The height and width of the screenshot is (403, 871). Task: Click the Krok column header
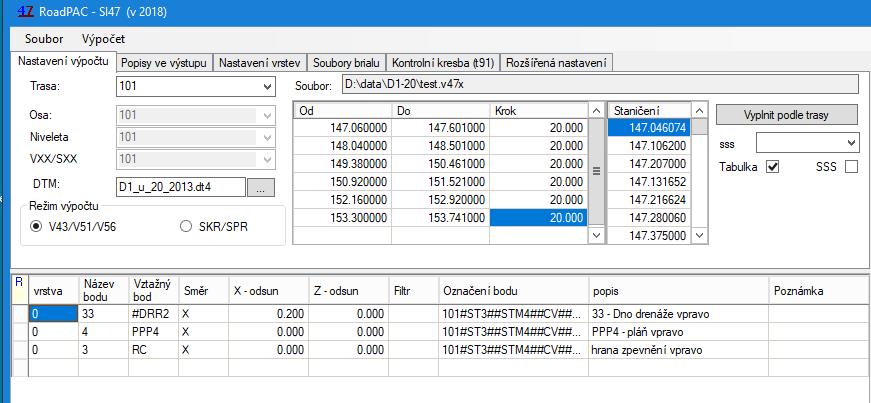coord(538,111)
